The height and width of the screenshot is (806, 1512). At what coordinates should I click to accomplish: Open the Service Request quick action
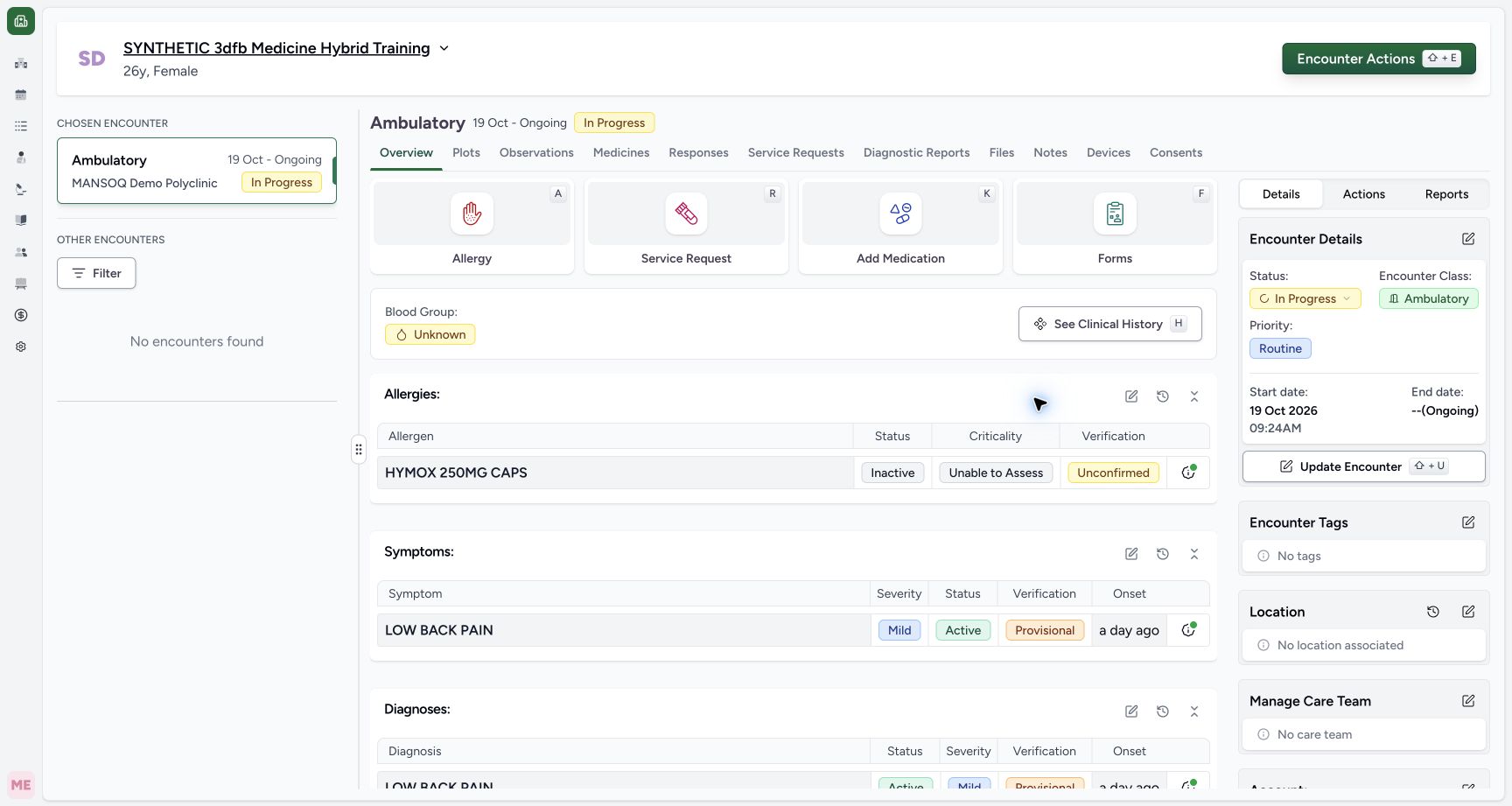(x=686, y=228)
